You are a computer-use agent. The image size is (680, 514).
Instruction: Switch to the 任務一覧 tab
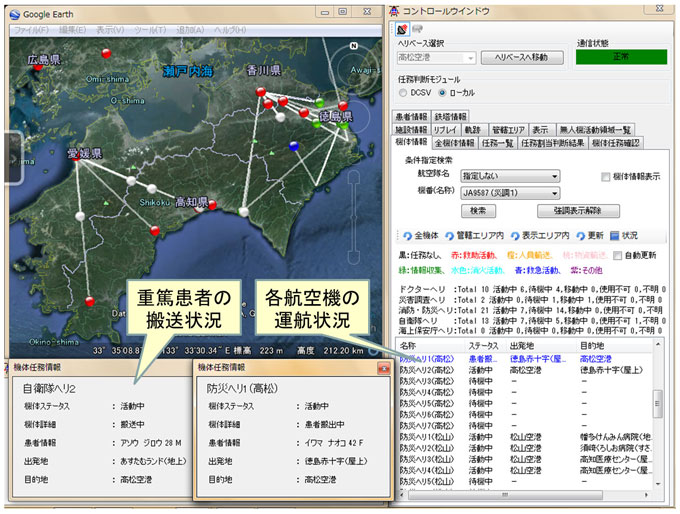(497, 143)
